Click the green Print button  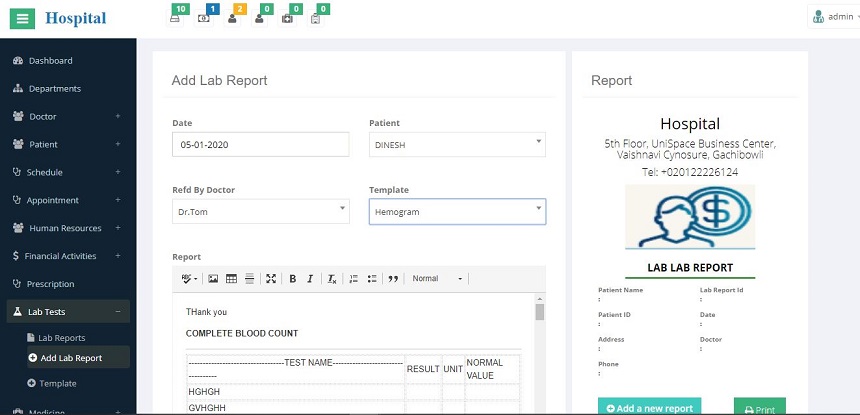760,407
